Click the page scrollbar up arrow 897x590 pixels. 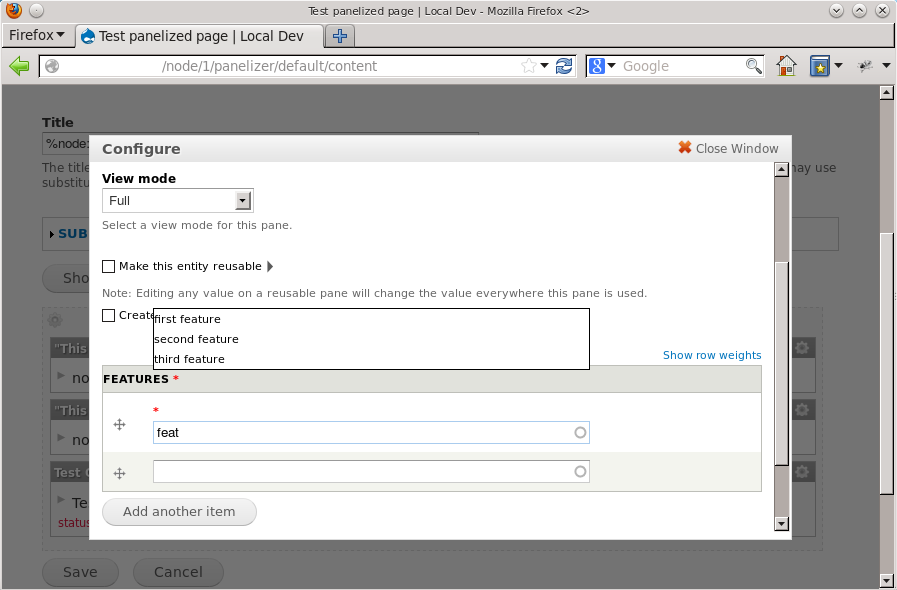886,93
